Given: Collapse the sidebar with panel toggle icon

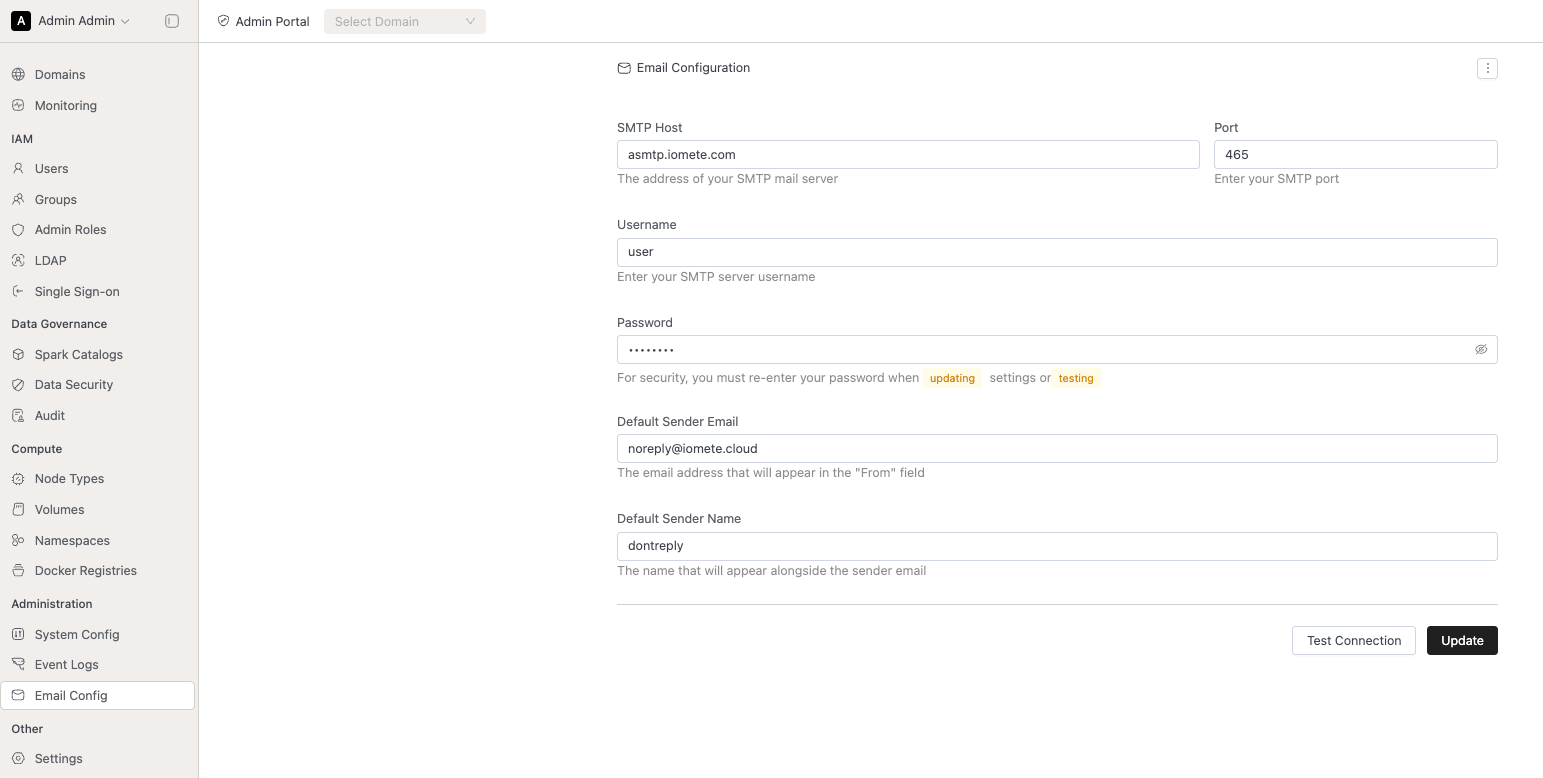Looking at the screenshot, I should coord(172,21).
